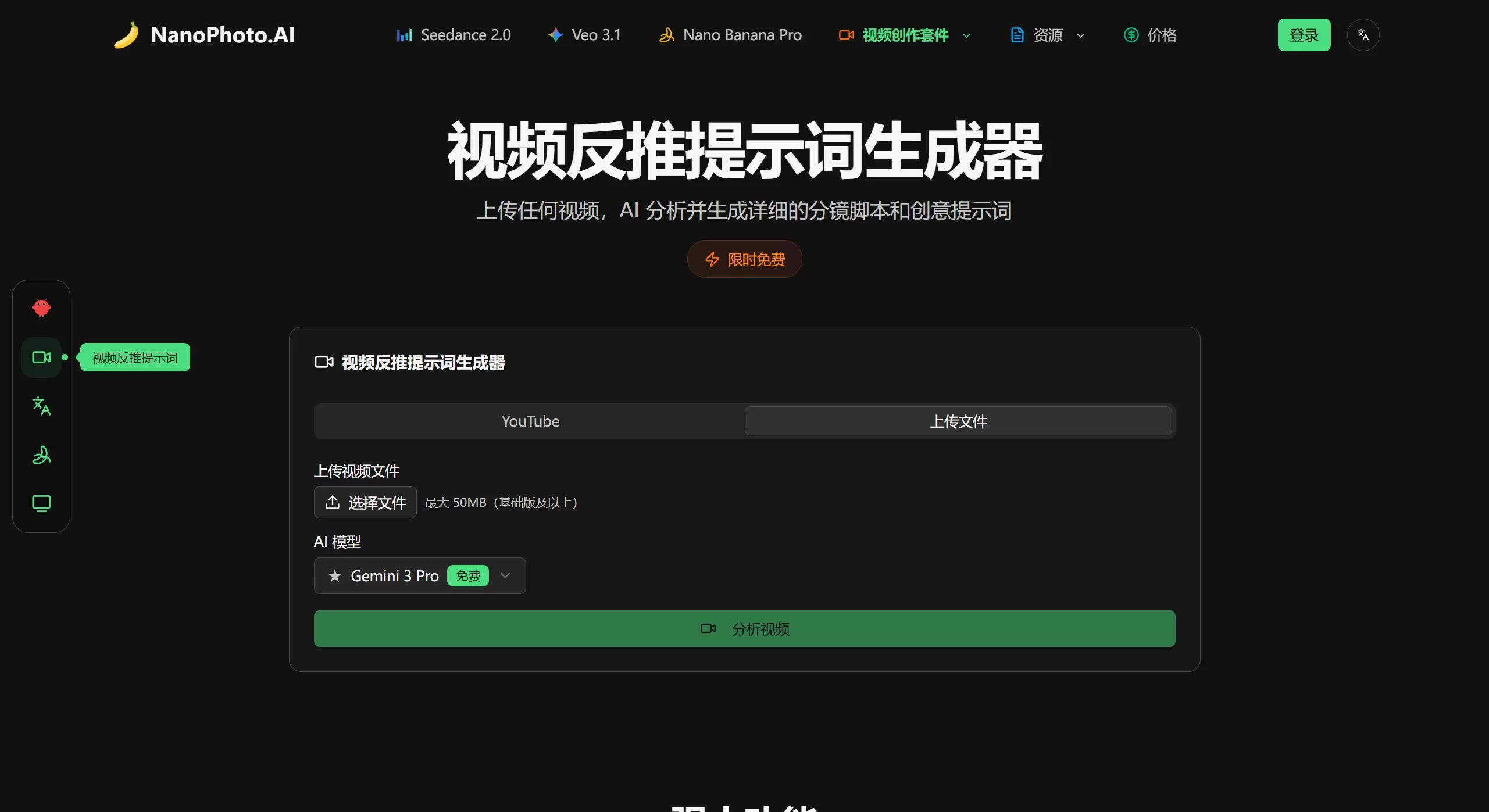Open the banana tool in the sidebar
The image size is (1489, 812).
click(x=41, y=455)
